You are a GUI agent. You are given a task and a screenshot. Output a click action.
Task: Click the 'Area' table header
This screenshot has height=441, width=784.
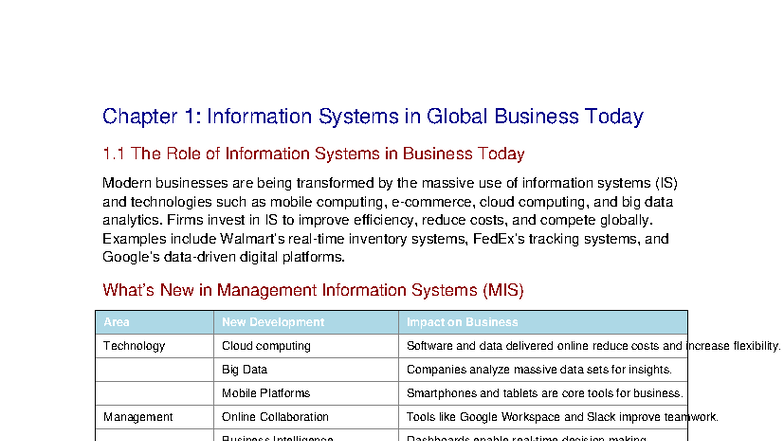[154, 322]
